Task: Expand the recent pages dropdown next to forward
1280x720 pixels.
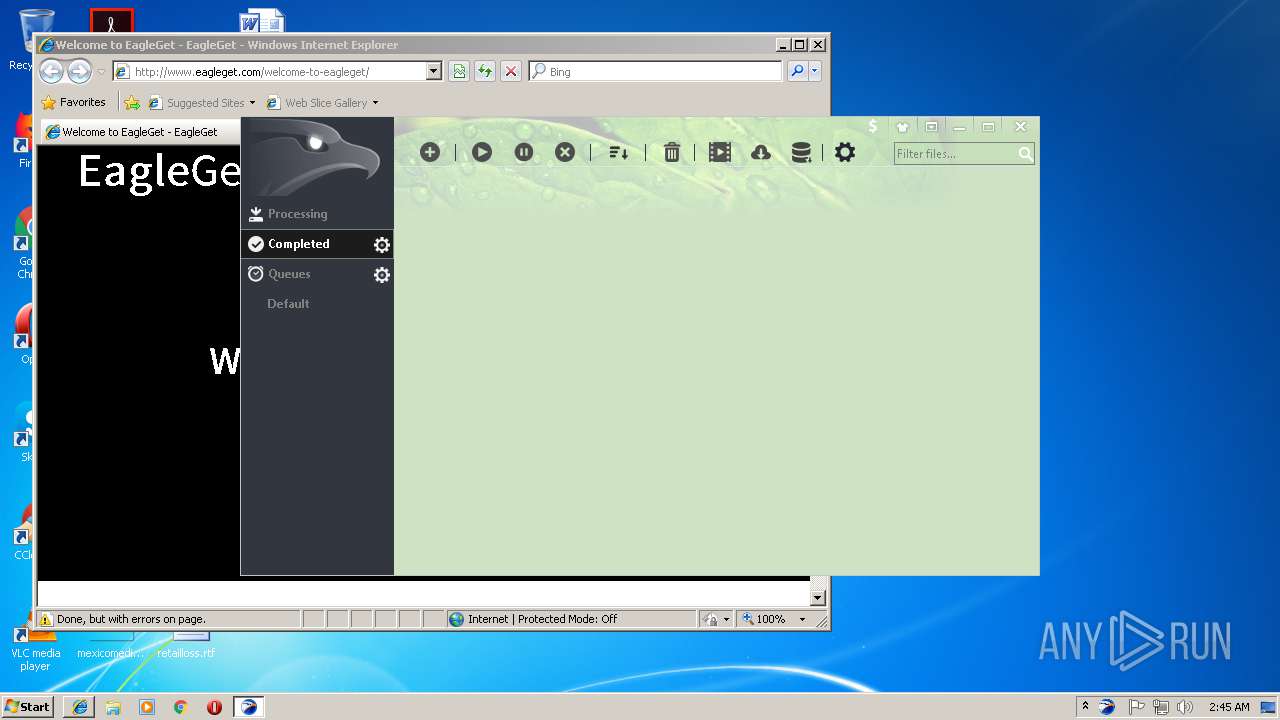Action: (101, 72)
